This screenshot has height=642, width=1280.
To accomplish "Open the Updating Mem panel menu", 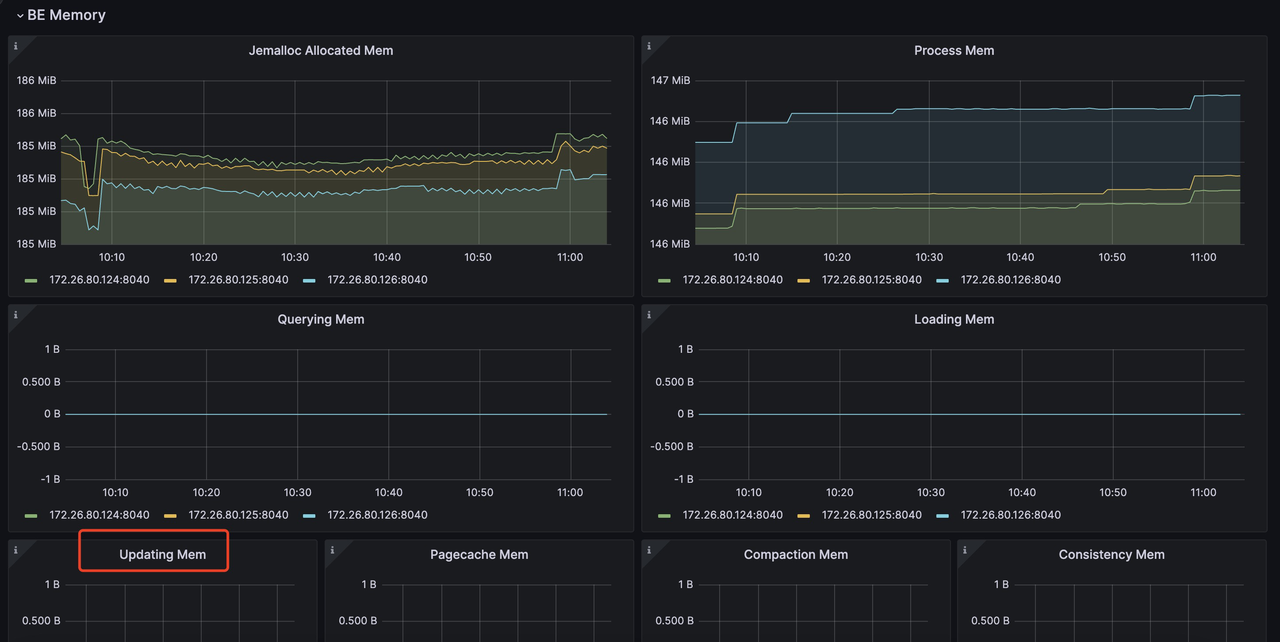I will point(153,553).
